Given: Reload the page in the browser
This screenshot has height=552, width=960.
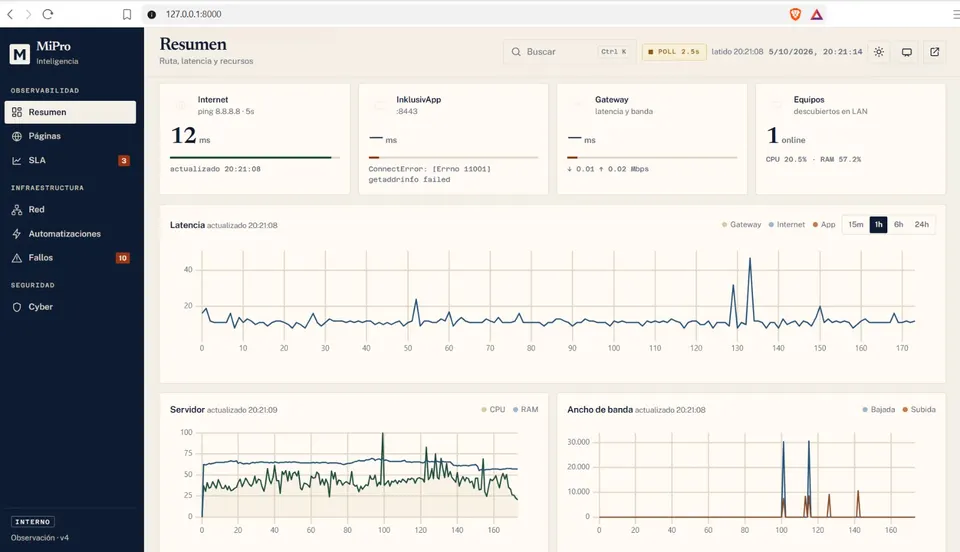Looking at the screenshot, I should tap(48, 14).
